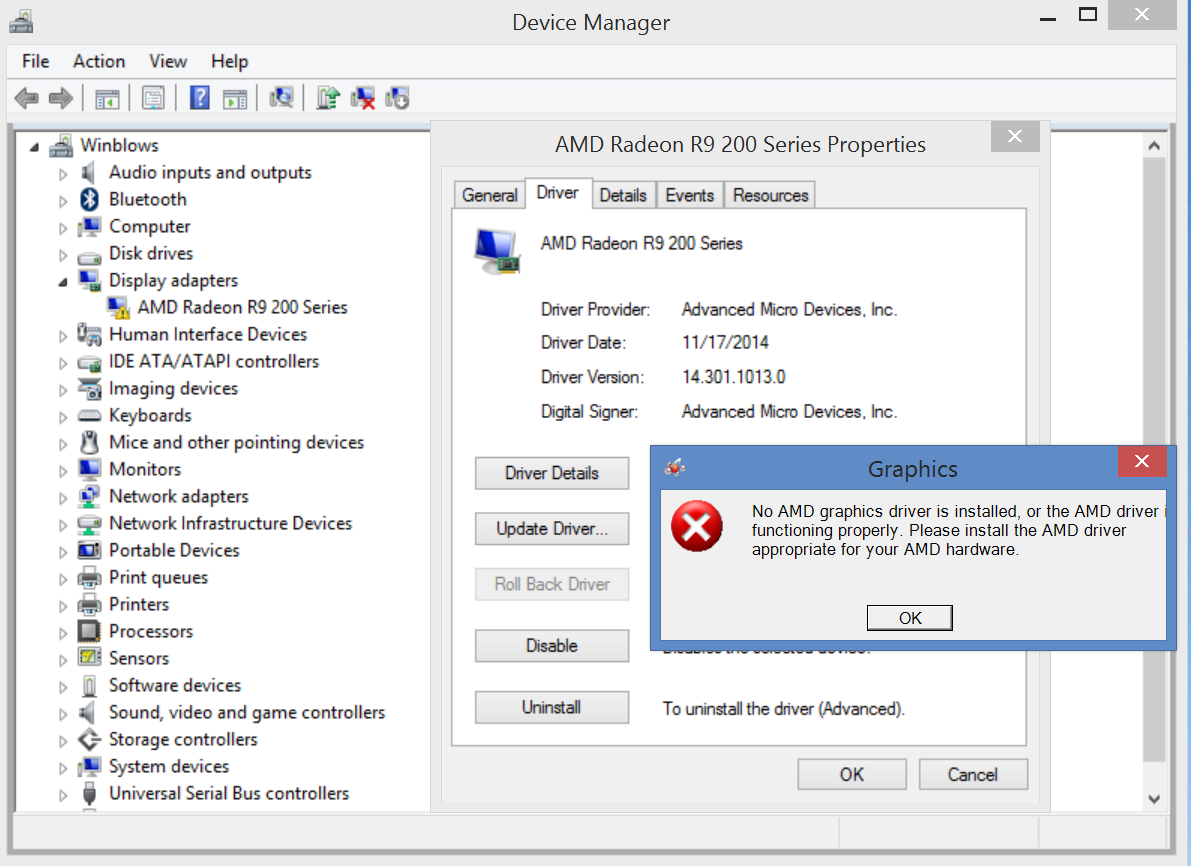This screenshot has height=866, width=1191.
Task: Toggle the console tree pane toolbar icon
Action: pyautogui.click(x=107, y=99)
